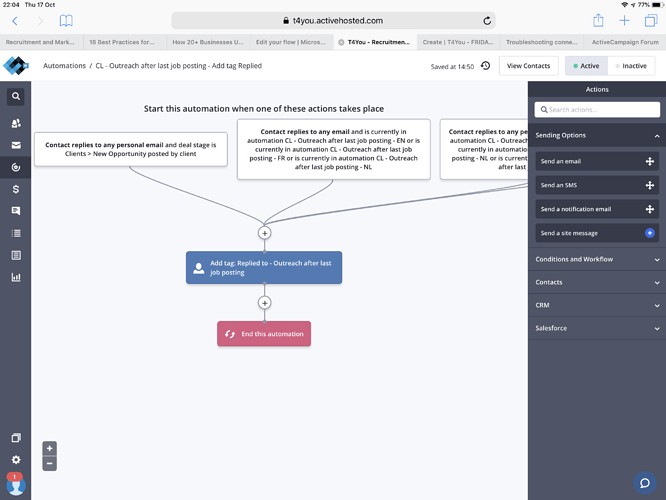
Task: Go to Automations breadcrumb link
Action: pos(64,66)
